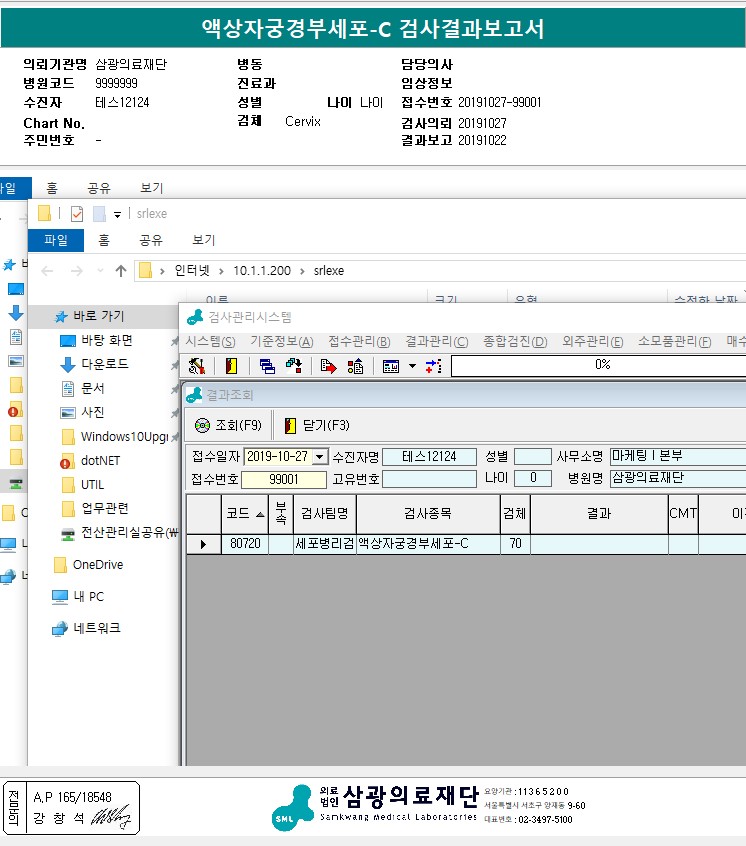Viewport: 746px width, 846px height.
Task: Click the blue desktop icon beside 바탕 화면
Action: pos(67,341)
